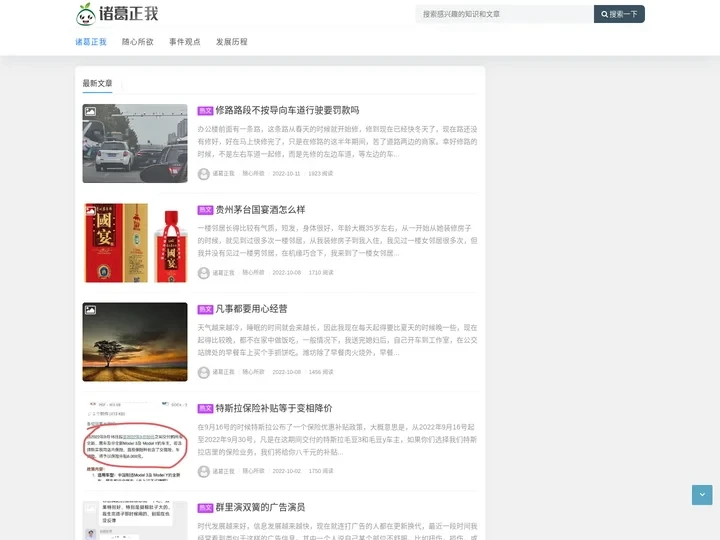Open the 贵州茅台国宴酒怎么样 article

click(260, 210)
